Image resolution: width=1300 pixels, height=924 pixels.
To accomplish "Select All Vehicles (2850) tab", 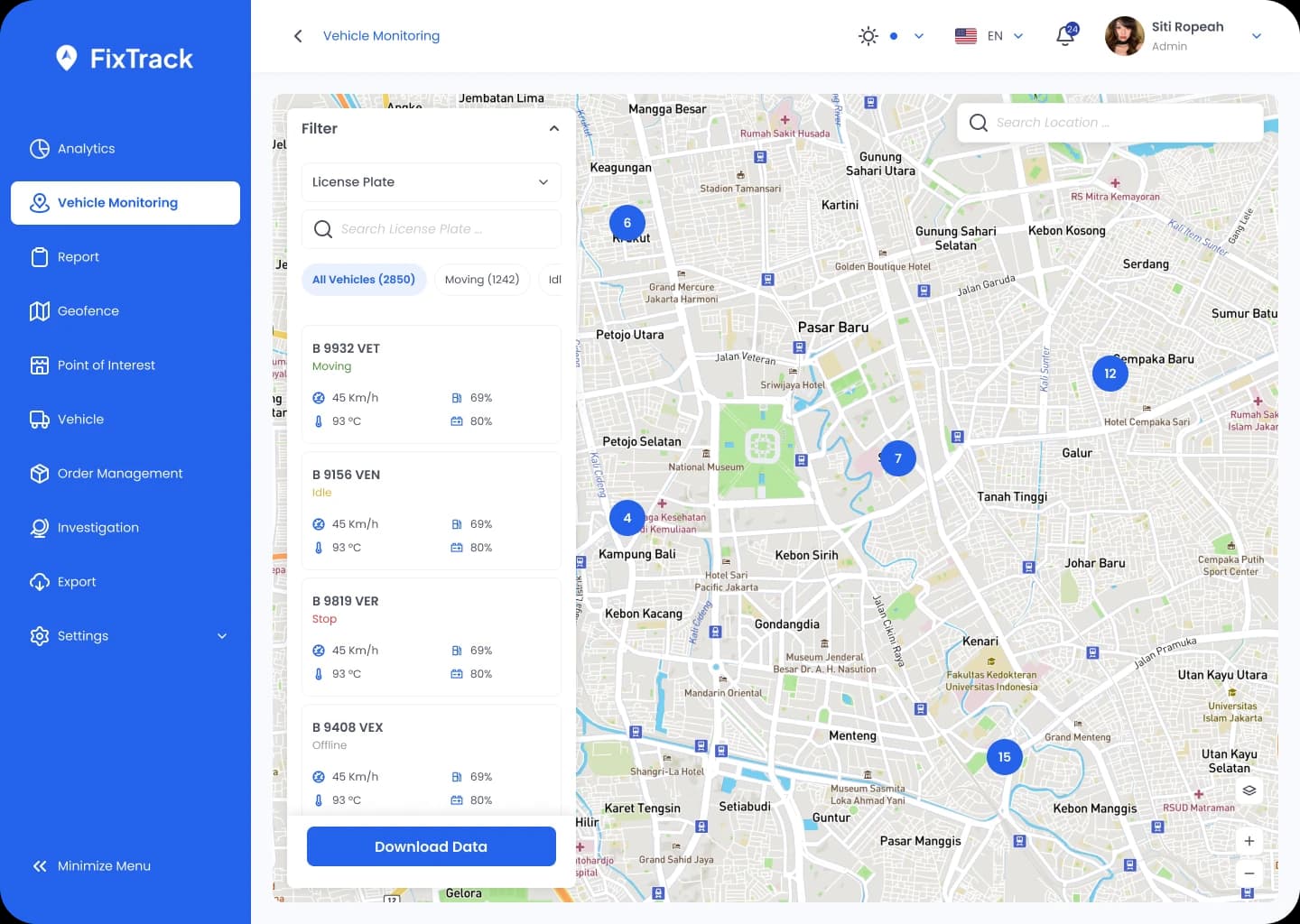I will pos(364,280).
